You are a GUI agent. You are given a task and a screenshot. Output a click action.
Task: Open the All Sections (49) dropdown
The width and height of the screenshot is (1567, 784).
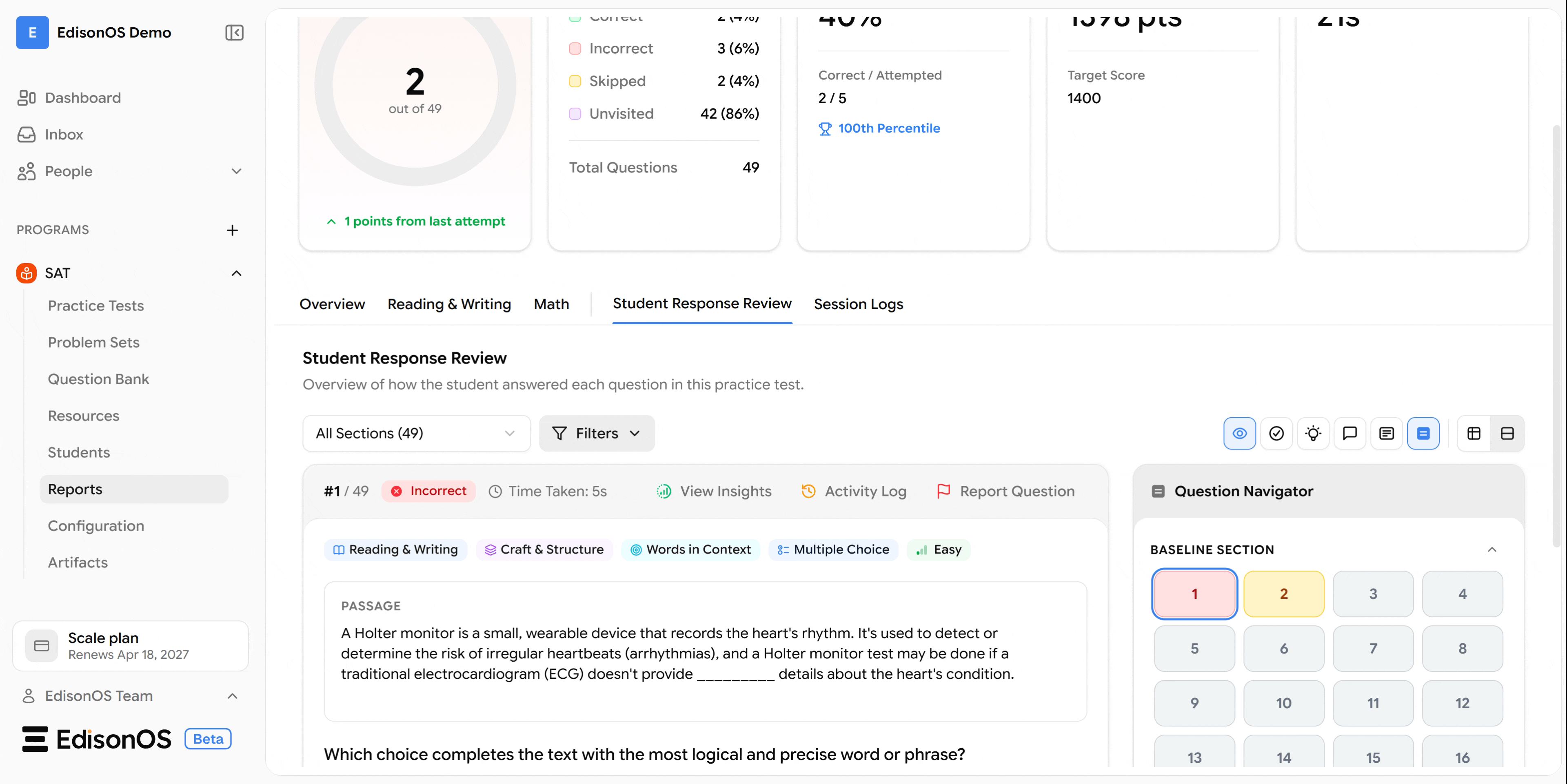click(416, 433)
